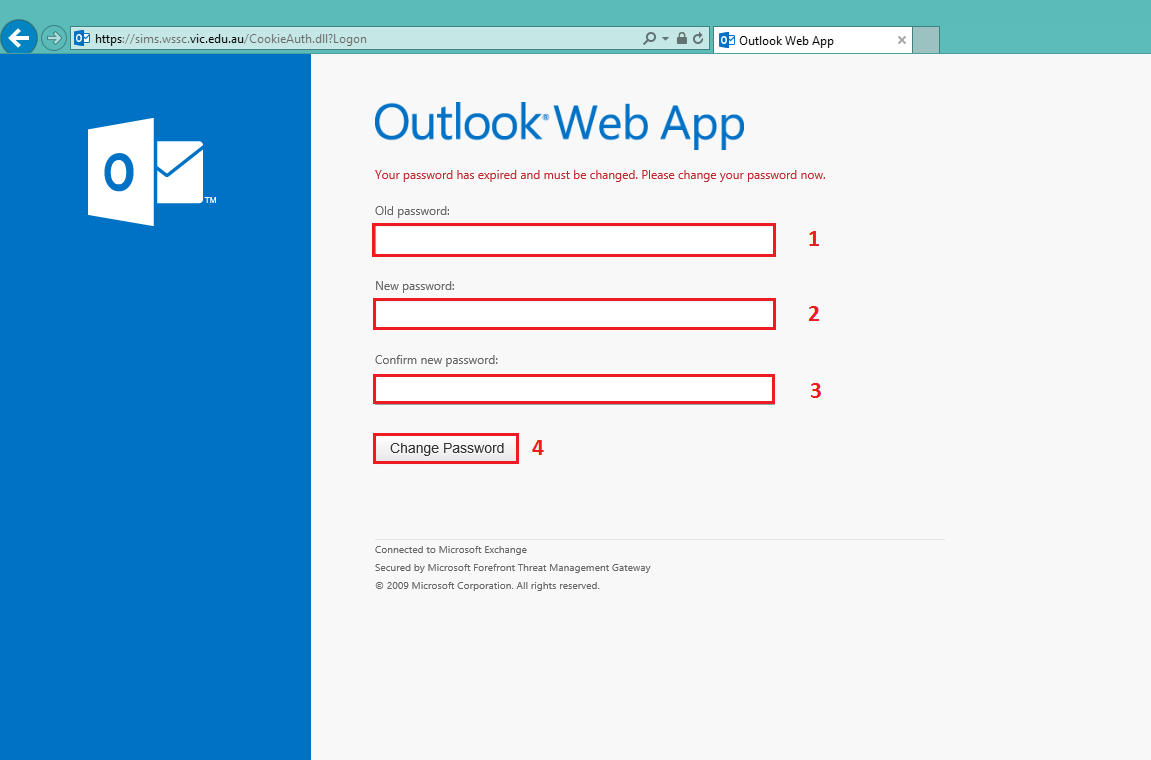
Task: Go back with the browser back arrow
Action: click(18, 37)
